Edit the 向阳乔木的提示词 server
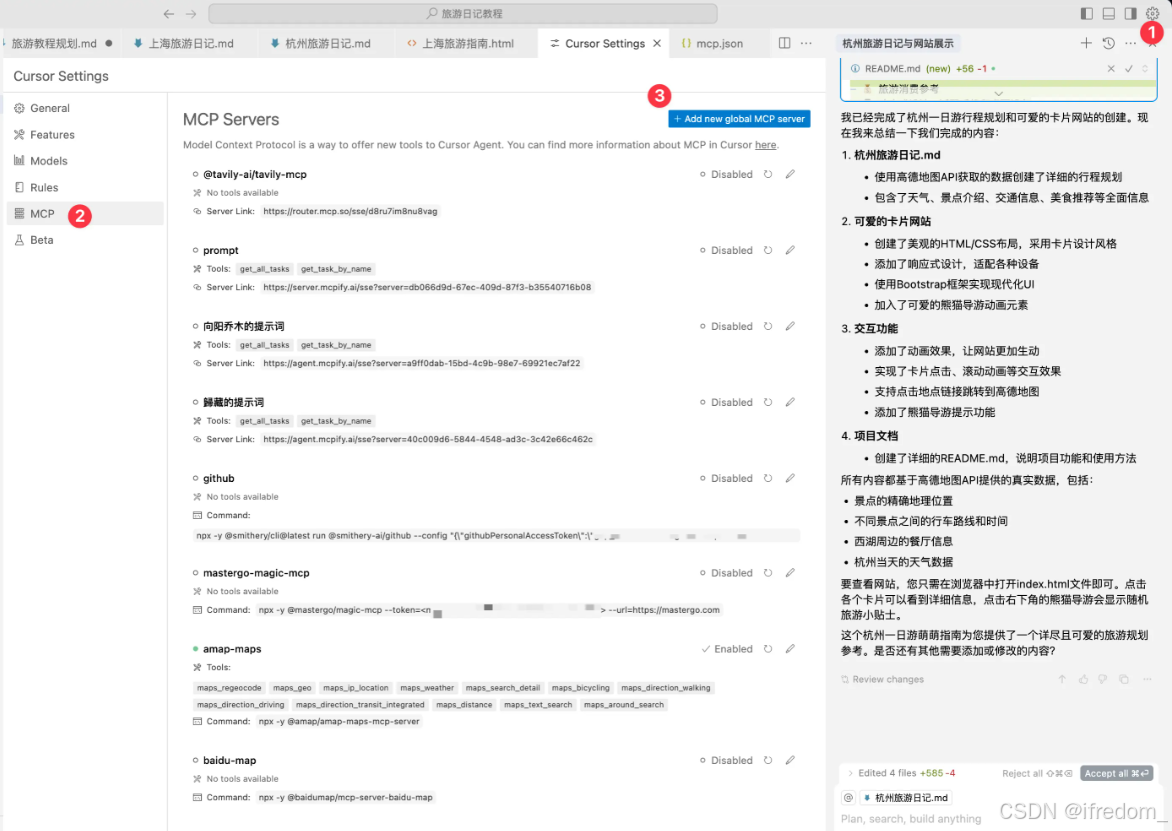Screen dimensions: 1172x831 790,327
